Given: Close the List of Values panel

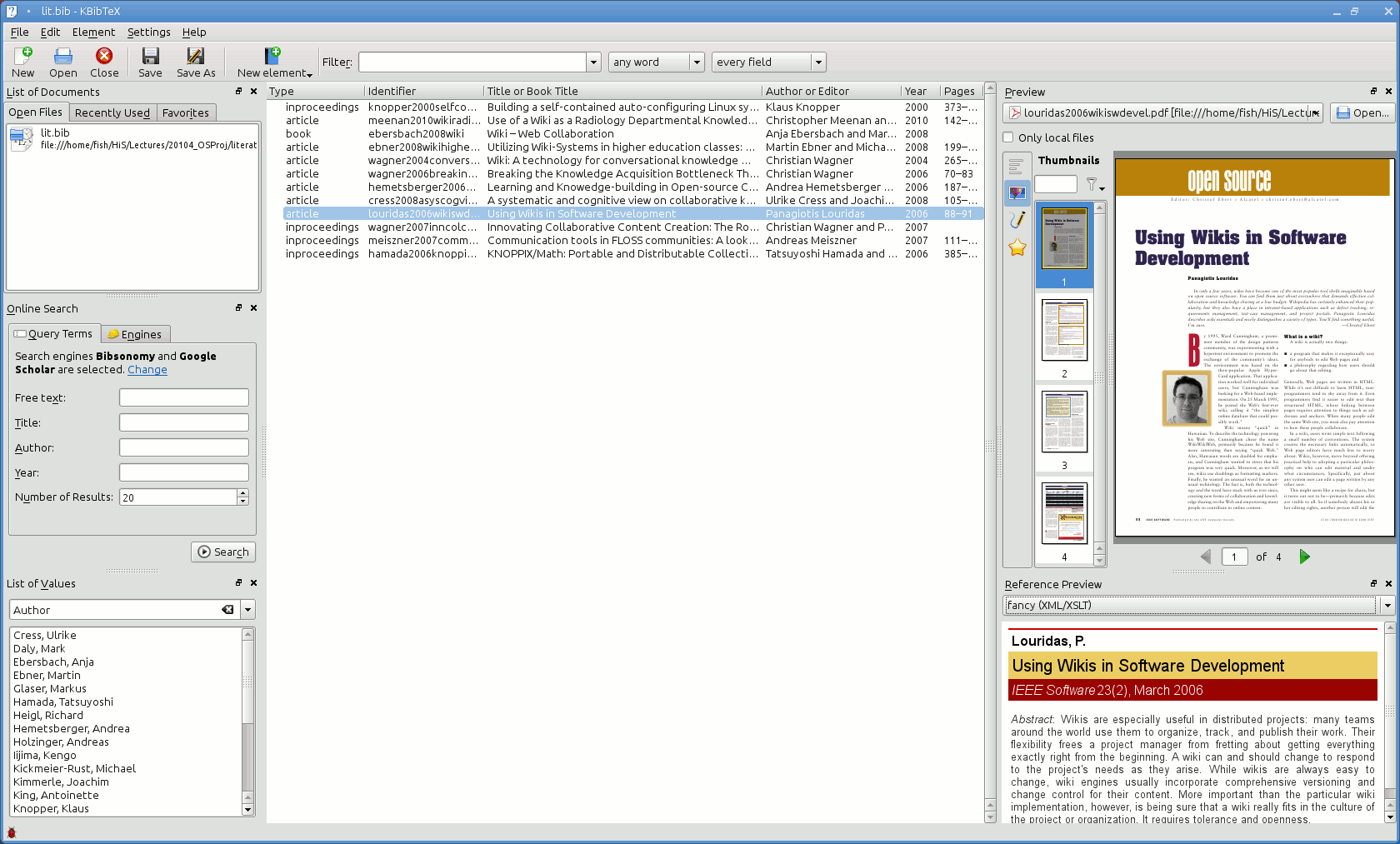Looking at the screenshot, I should pos(253,583).
